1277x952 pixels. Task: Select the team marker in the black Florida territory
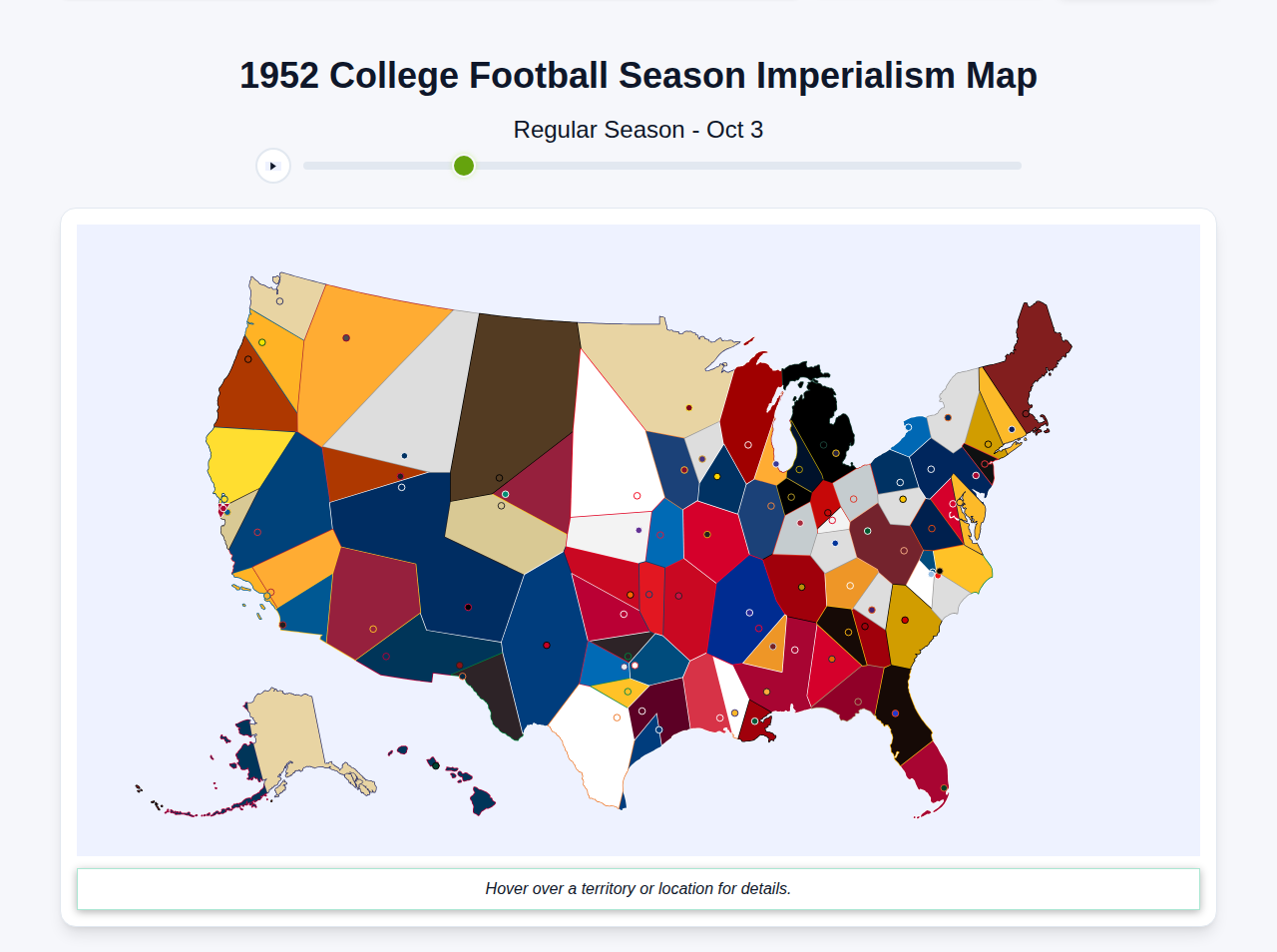coord(894,713)
